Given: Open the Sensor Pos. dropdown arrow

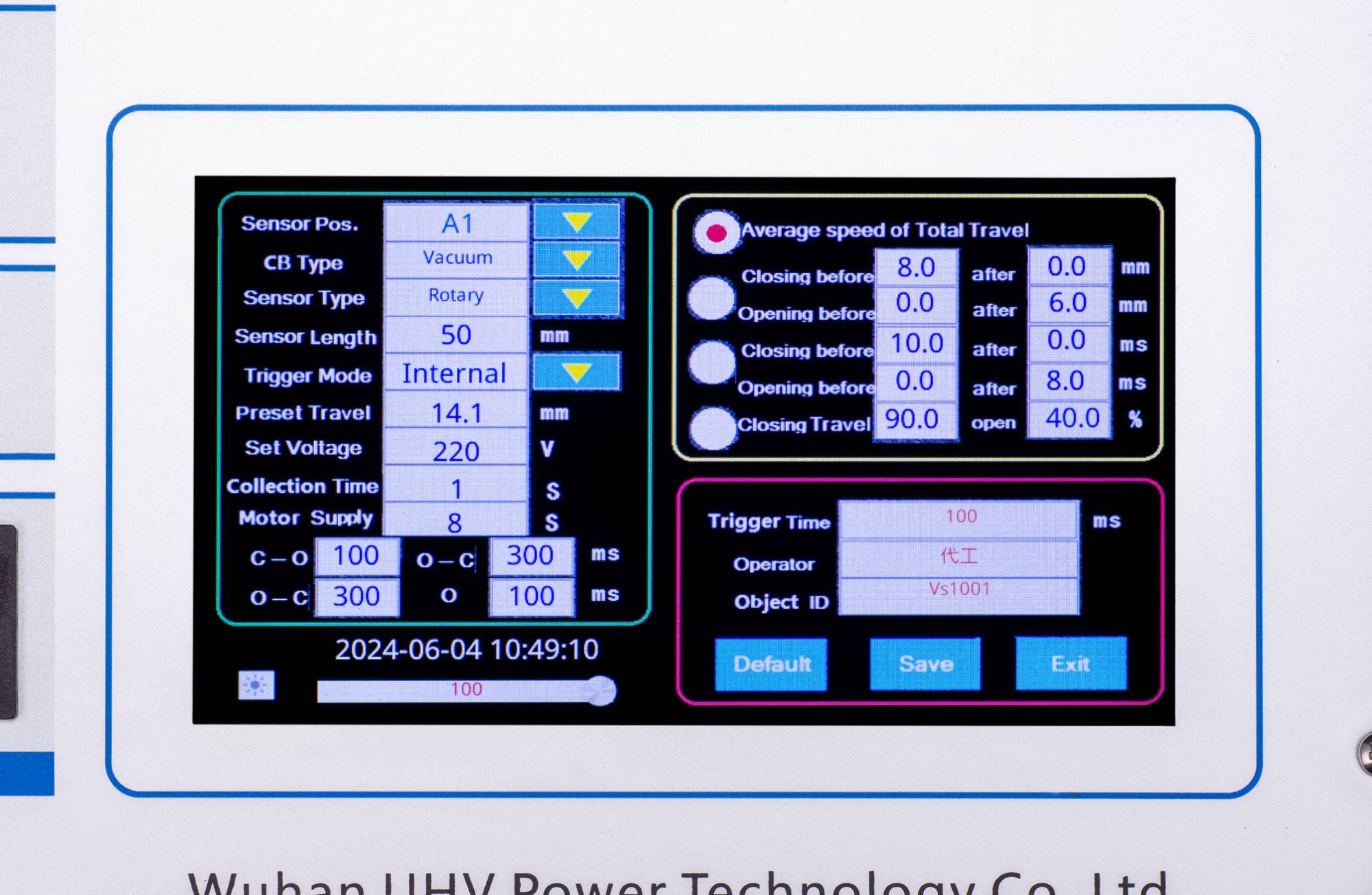Looking at the screenshot, I should 577,222.
